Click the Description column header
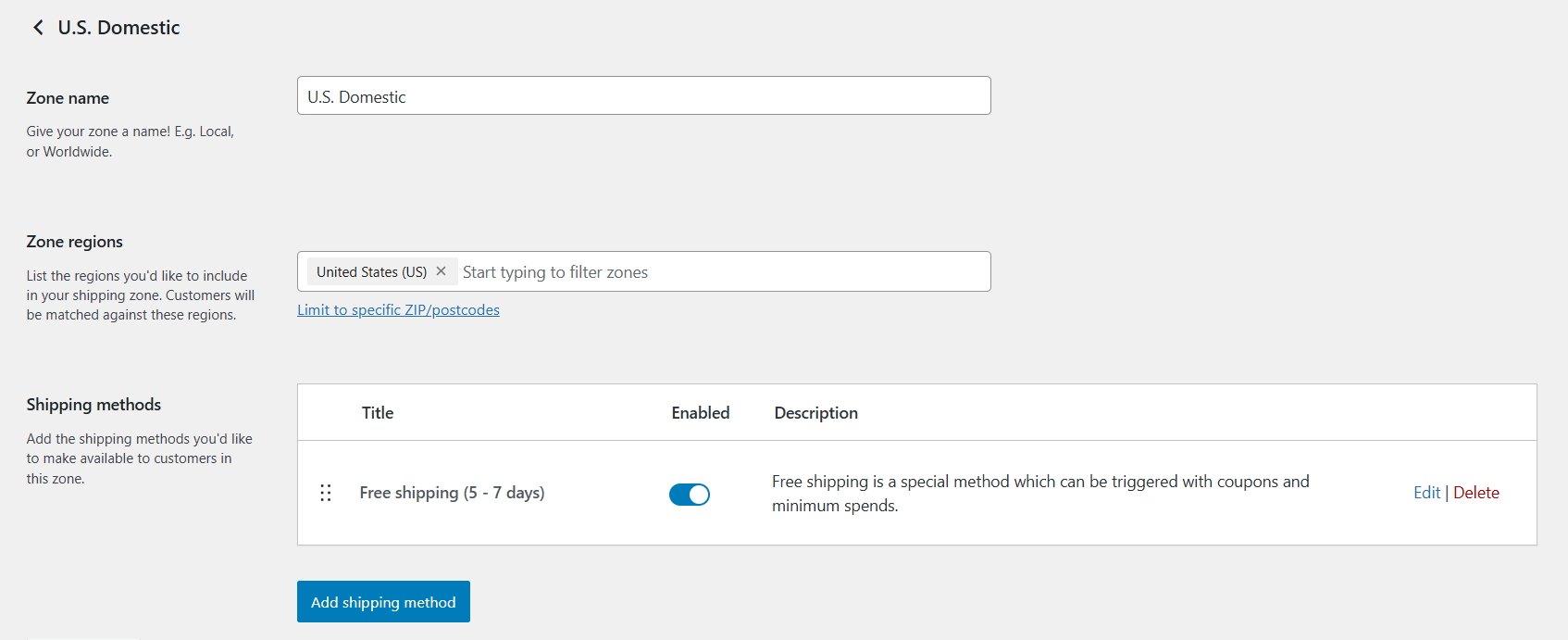This screenshot has width=1568, height=640. (815, 412)
